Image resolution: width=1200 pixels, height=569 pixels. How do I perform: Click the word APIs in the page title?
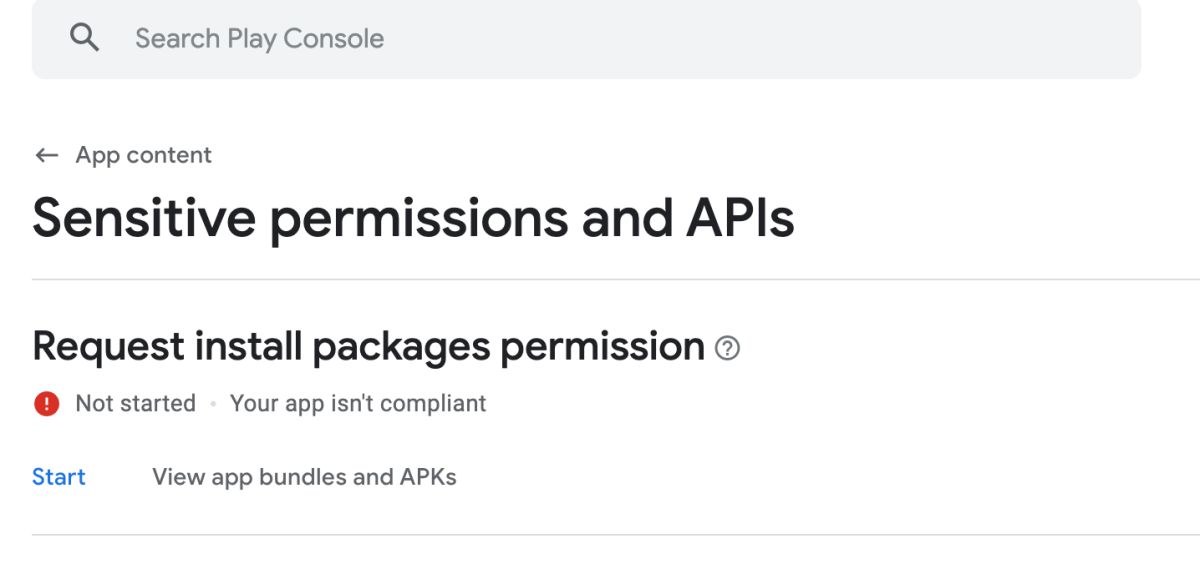[x=740, y=217]
